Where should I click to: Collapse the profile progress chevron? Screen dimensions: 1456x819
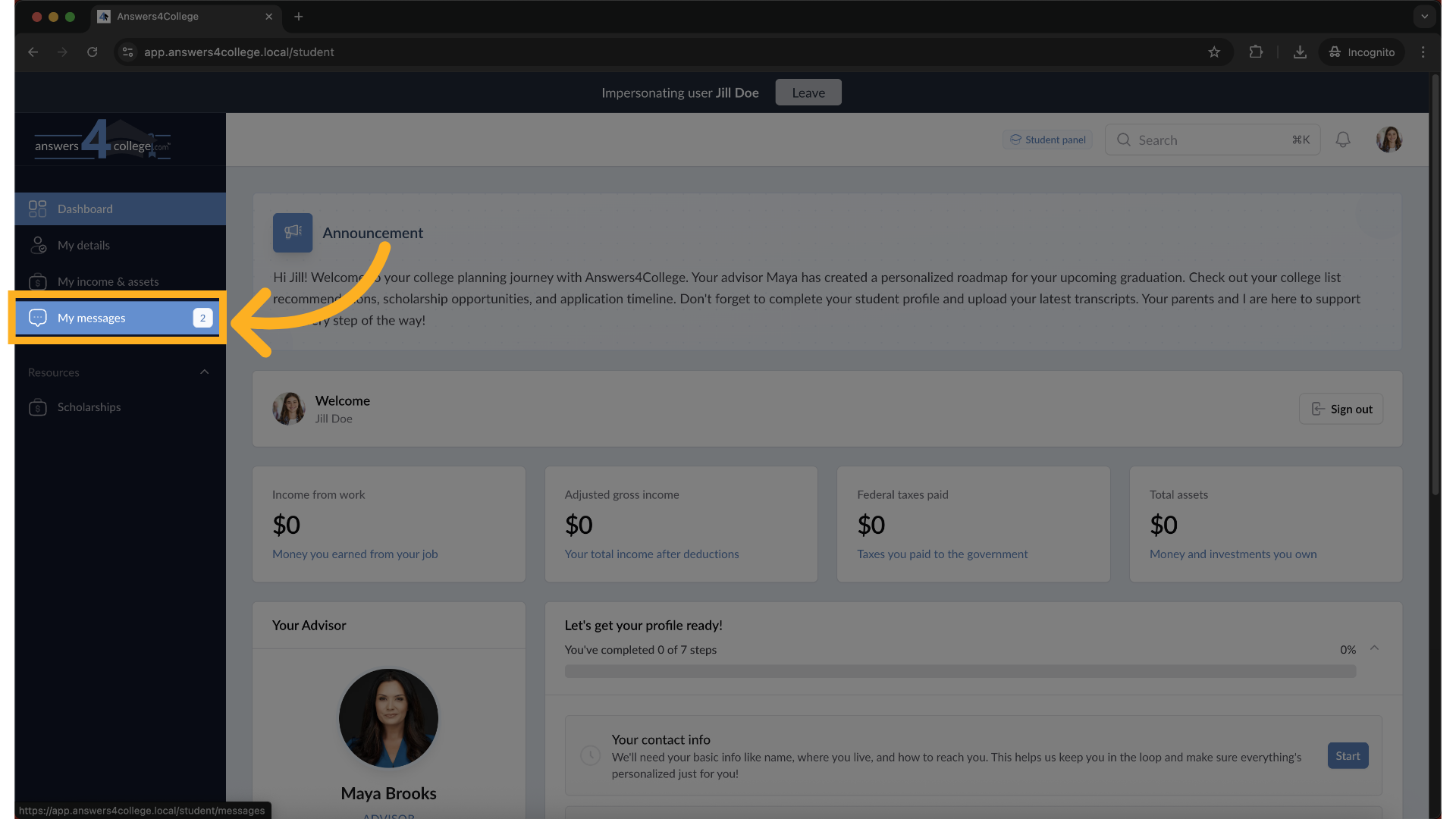(x=1374, y=648)
